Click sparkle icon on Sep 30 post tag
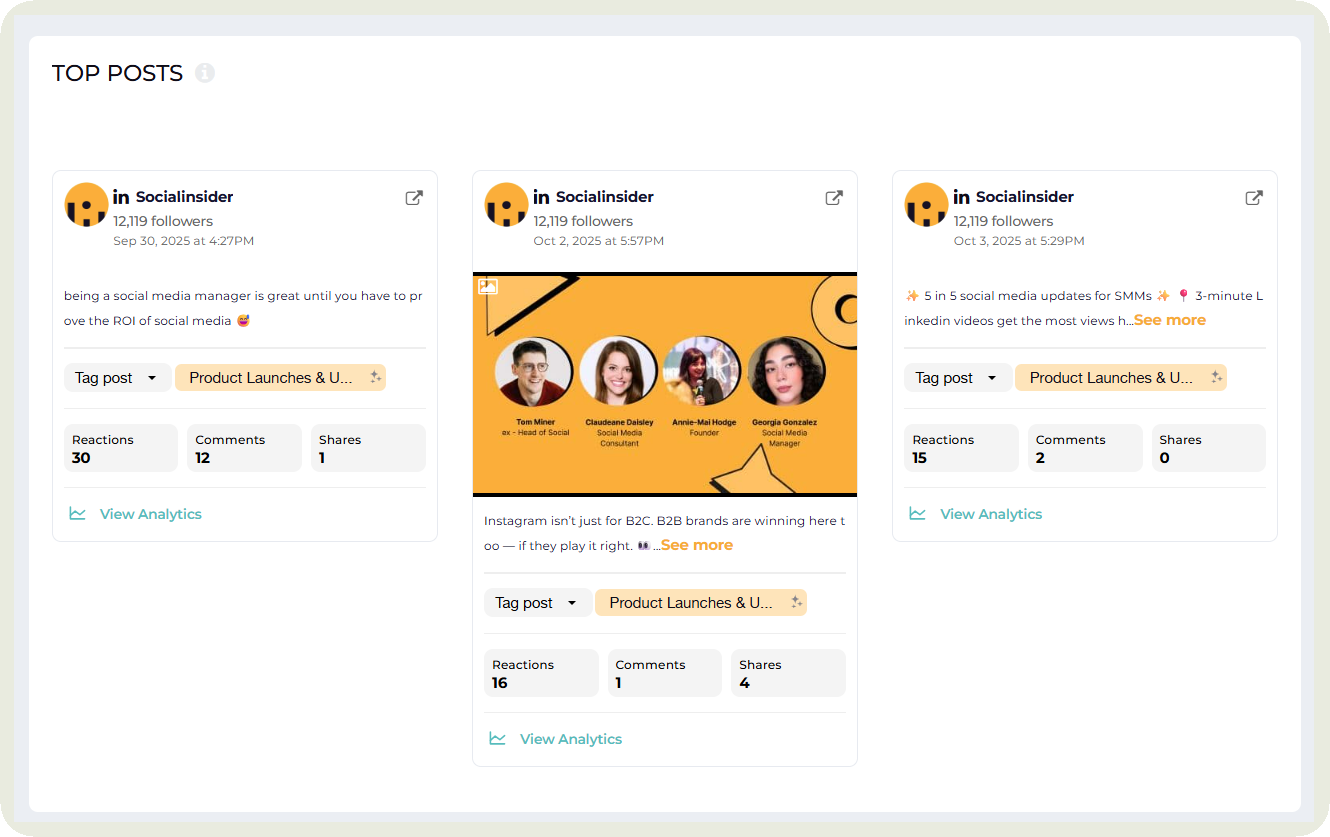 click(376, 377)
